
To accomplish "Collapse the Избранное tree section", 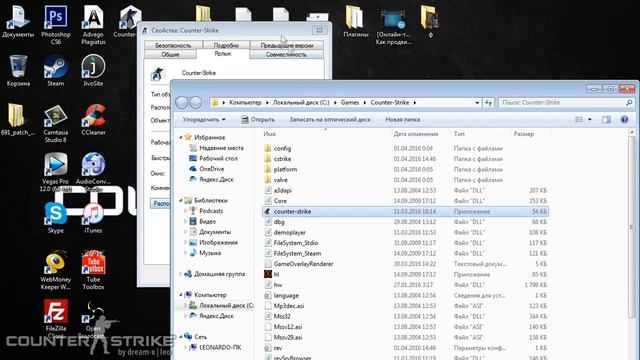I will pos(181,138).
